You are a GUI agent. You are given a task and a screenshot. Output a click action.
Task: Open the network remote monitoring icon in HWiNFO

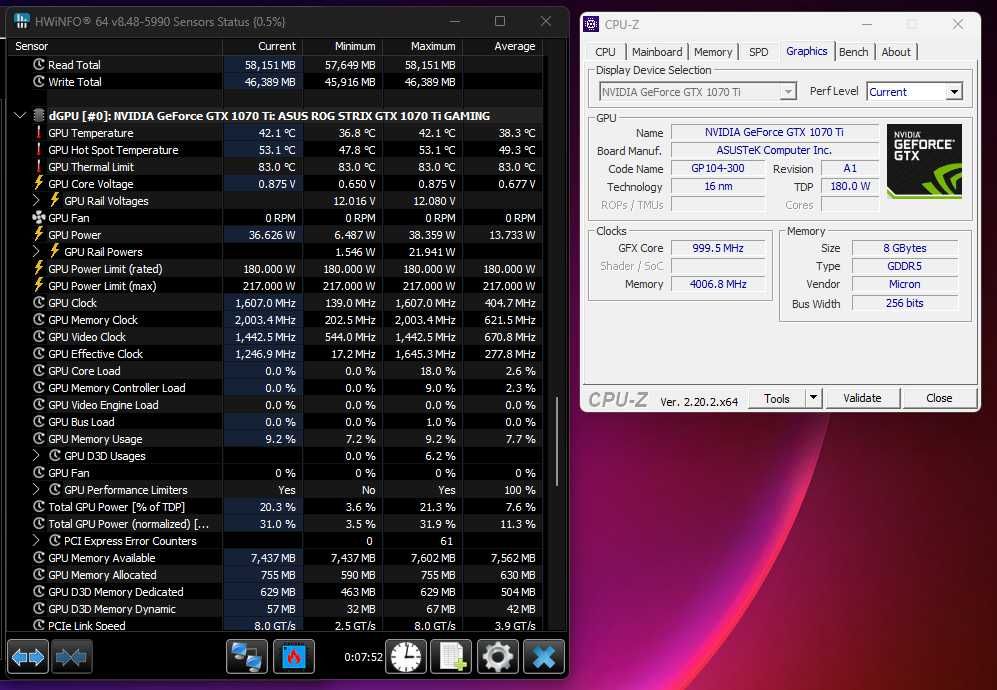tap(247, 657)
